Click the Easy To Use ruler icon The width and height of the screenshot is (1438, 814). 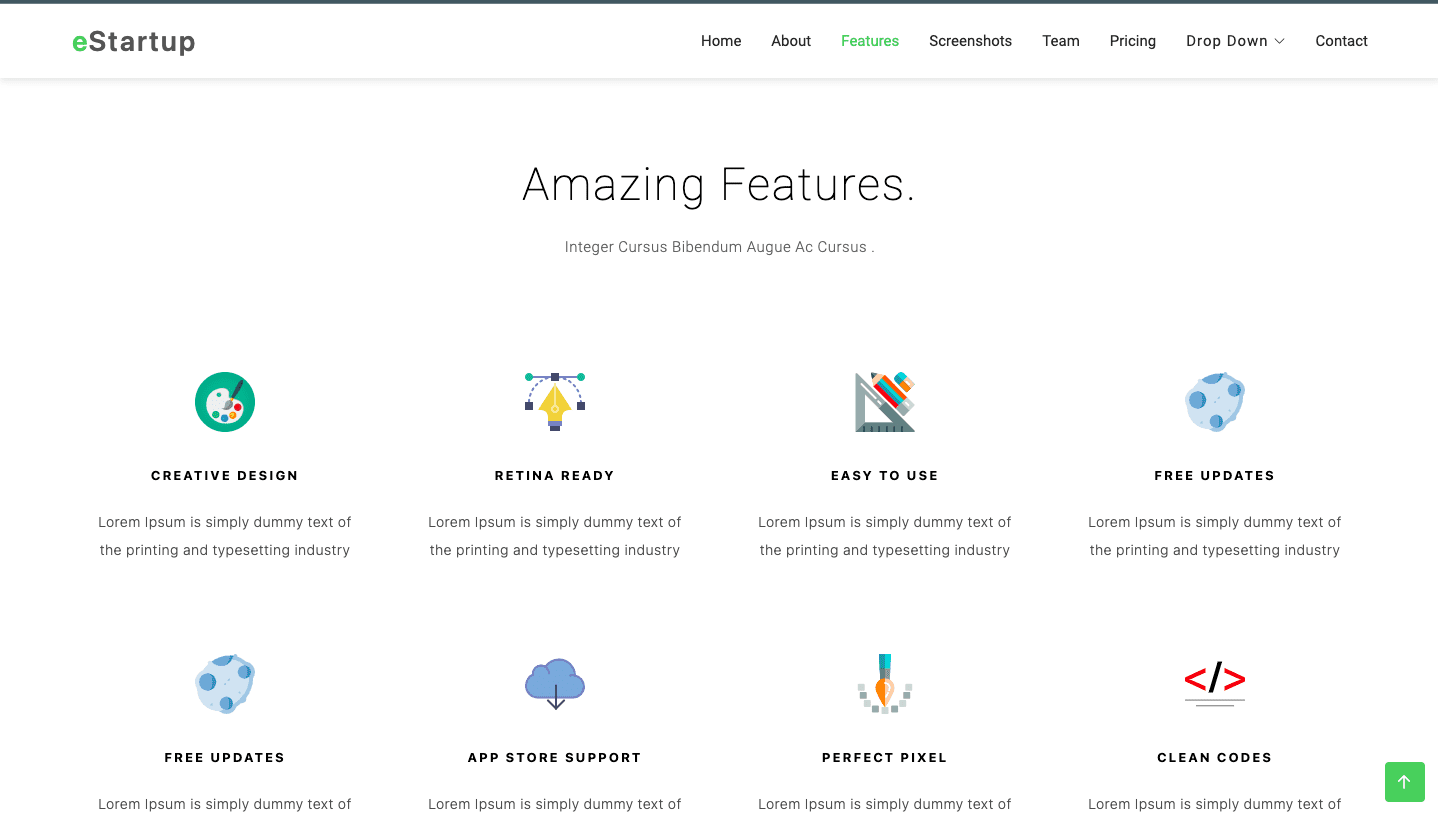click(x=884, y=401)
